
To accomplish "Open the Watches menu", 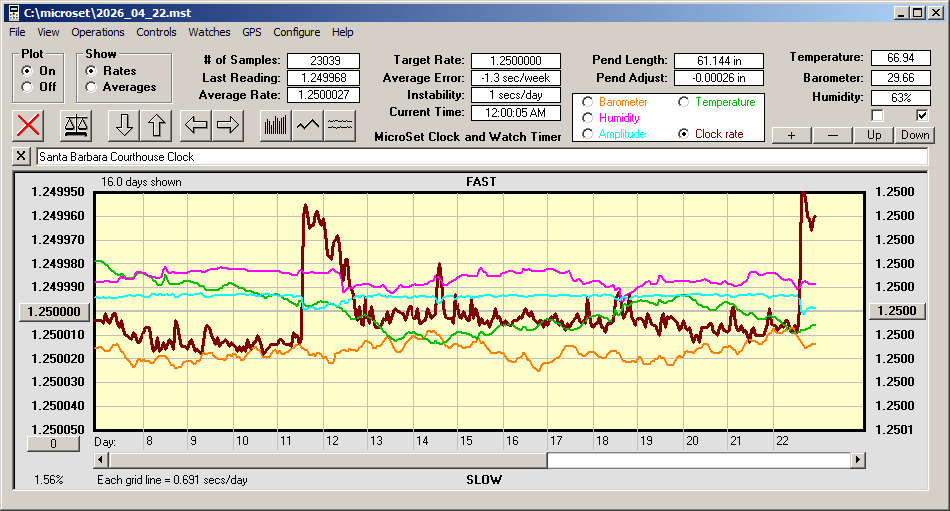I will 209,32.
